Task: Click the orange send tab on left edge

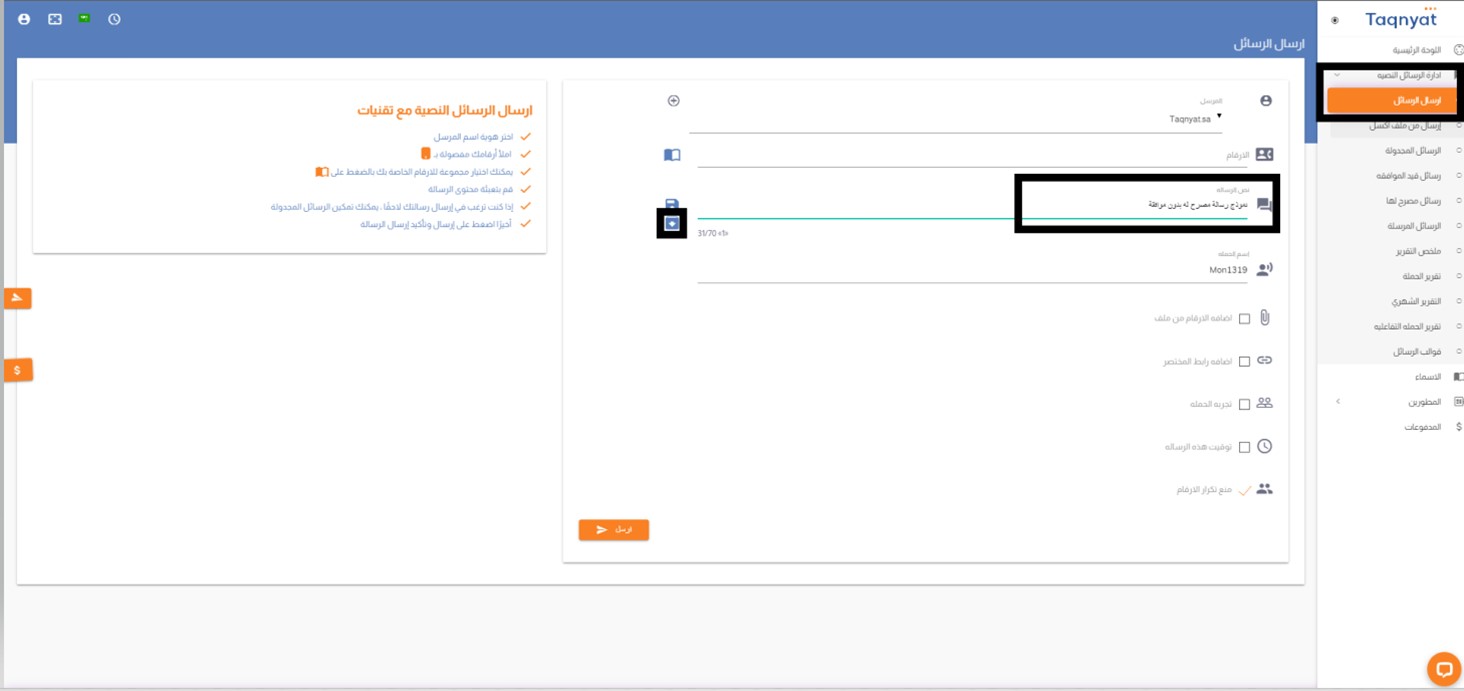Action: [x=17, y=298]
